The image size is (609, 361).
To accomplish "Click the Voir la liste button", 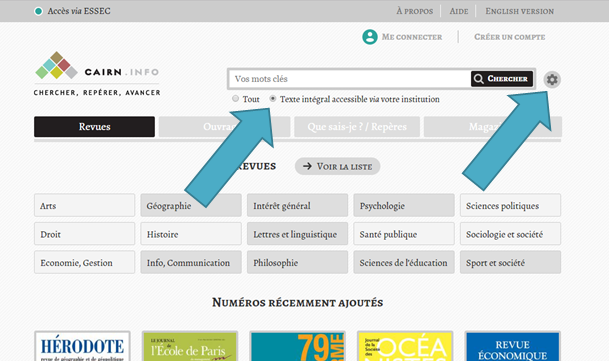I will (x=338, y=166).
